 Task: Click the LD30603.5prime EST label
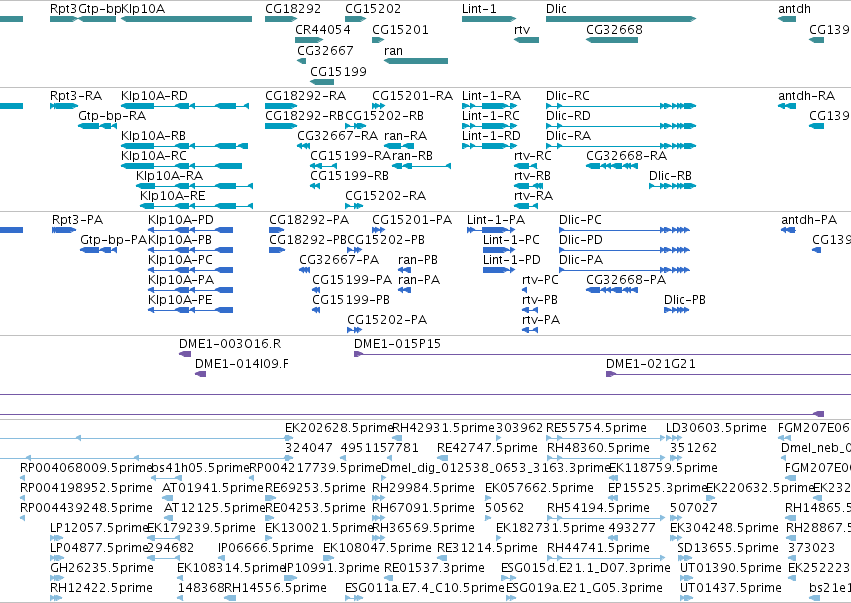(716, 428)
